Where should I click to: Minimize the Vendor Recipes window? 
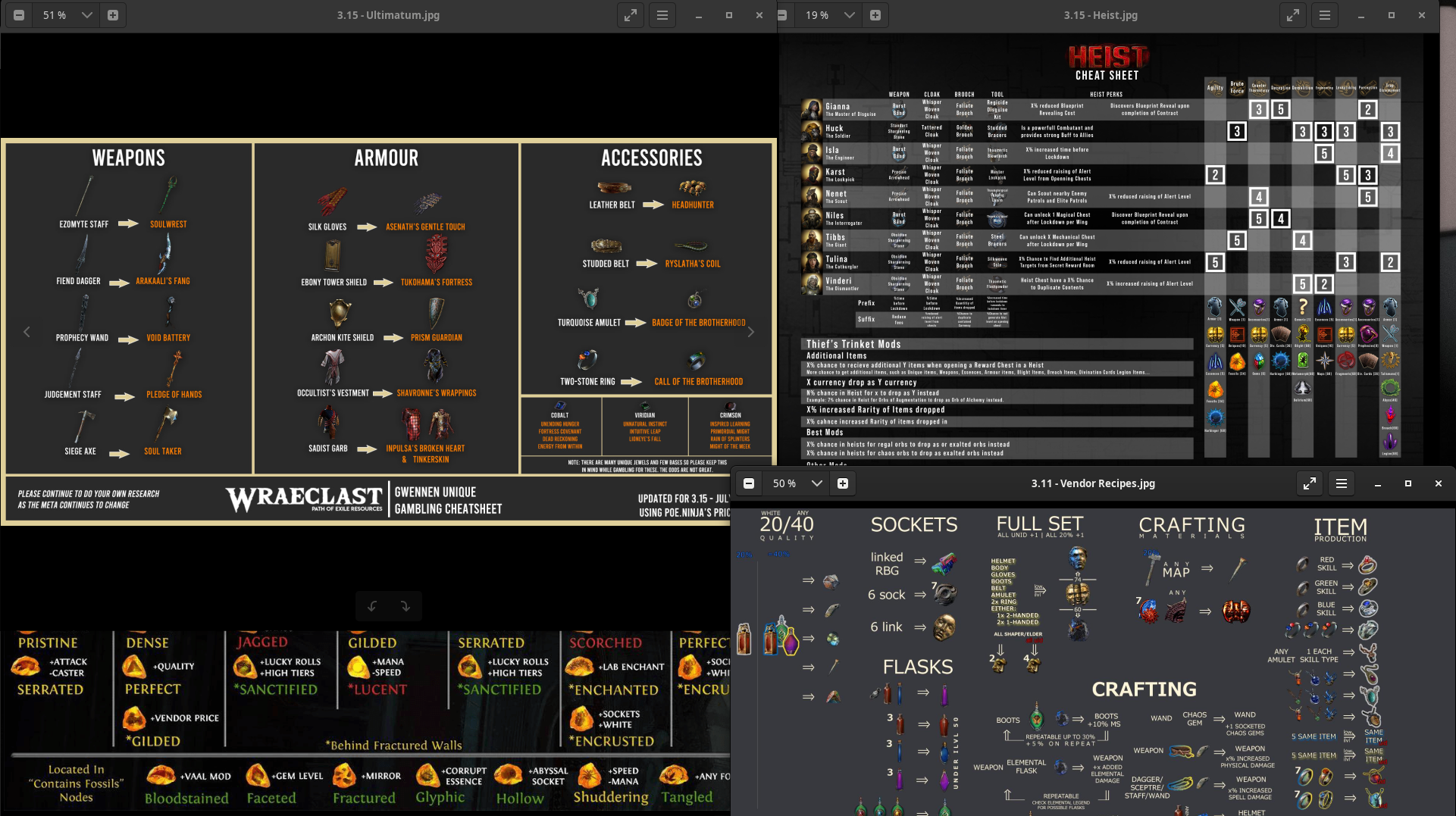[1378, 483]
